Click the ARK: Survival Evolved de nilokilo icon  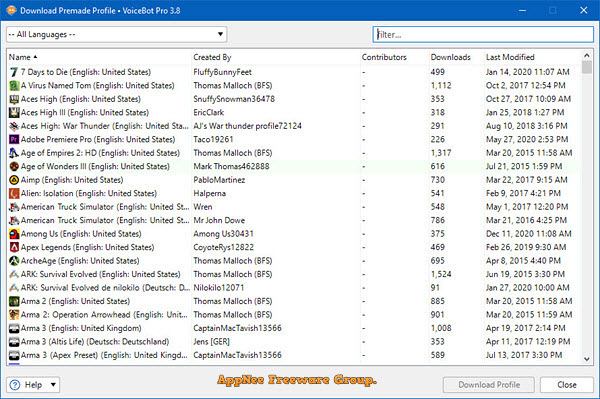click(14, 288)
